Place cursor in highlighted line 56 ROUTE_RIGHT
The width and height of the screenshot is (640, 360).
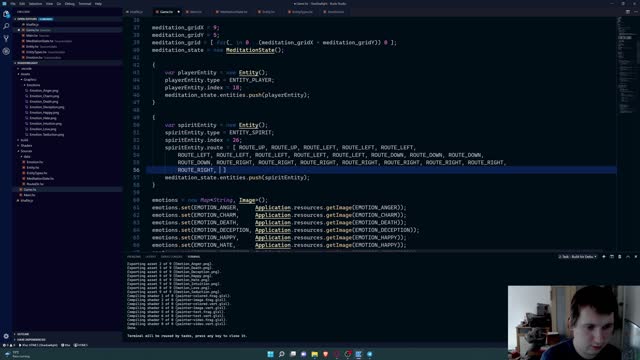click(196, 170)
